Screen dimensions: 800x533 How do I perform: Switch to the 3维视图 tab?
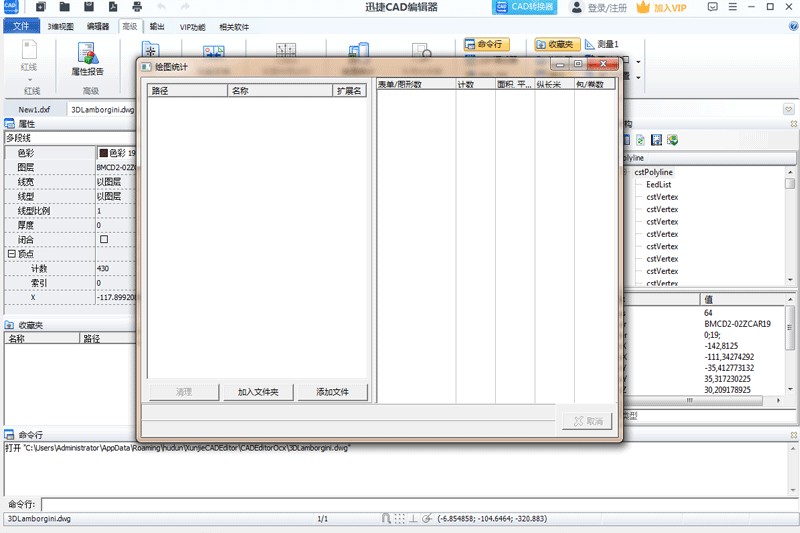click(x=60, y=27)
